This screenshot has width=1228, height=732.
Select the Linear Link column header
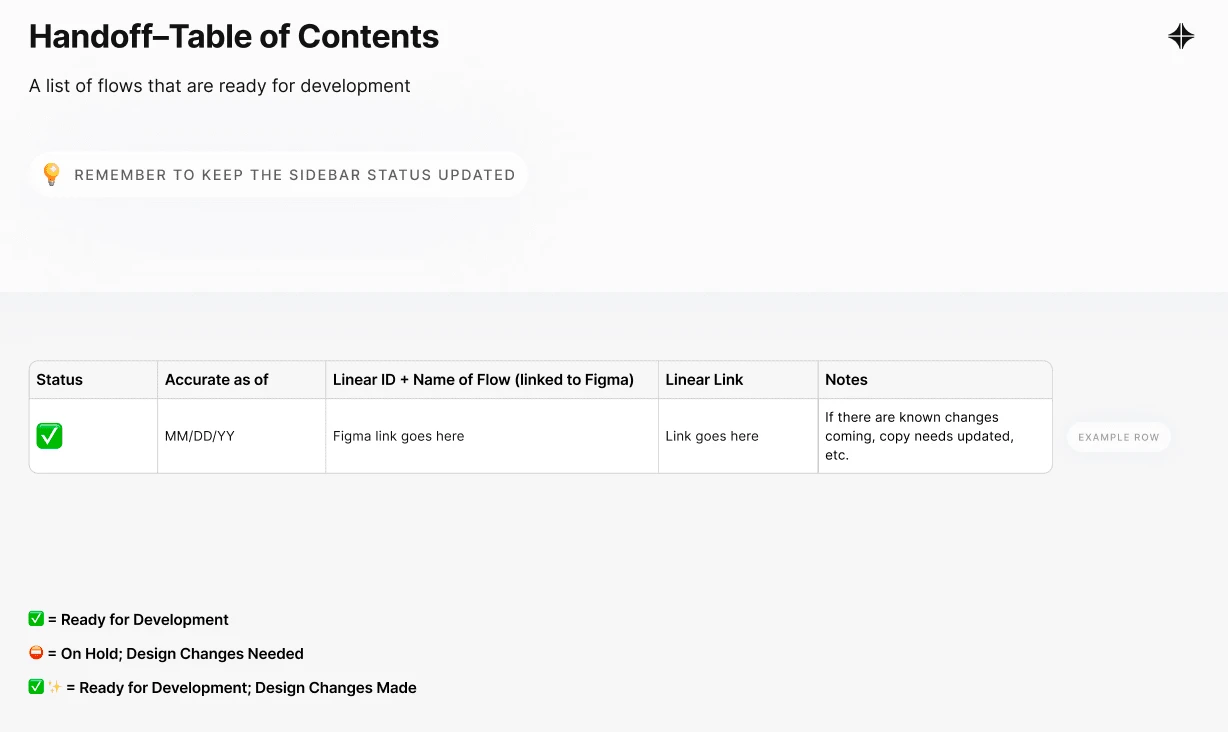(x=704, y=380)
